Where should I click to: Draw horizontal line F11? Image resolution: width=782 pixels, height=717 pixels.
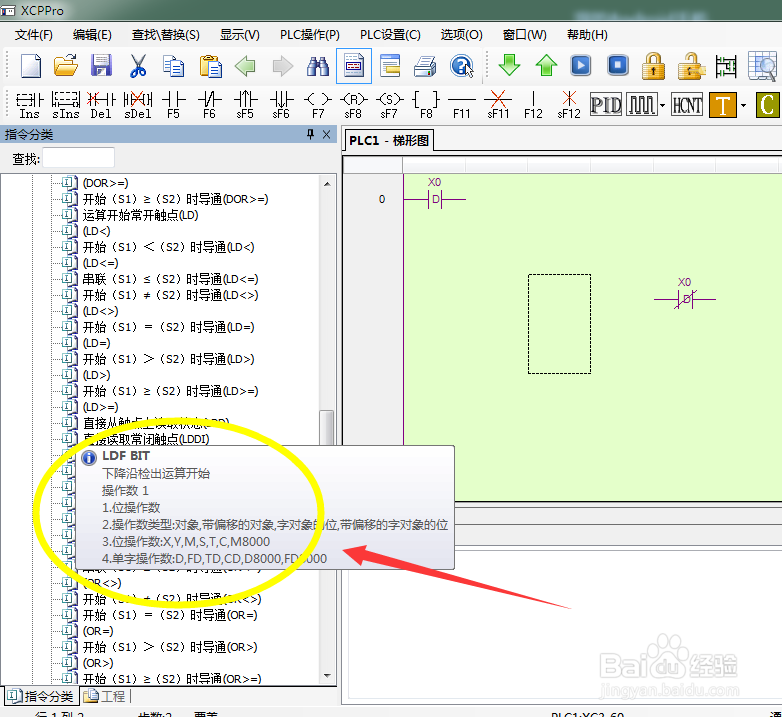pos(462,105)
